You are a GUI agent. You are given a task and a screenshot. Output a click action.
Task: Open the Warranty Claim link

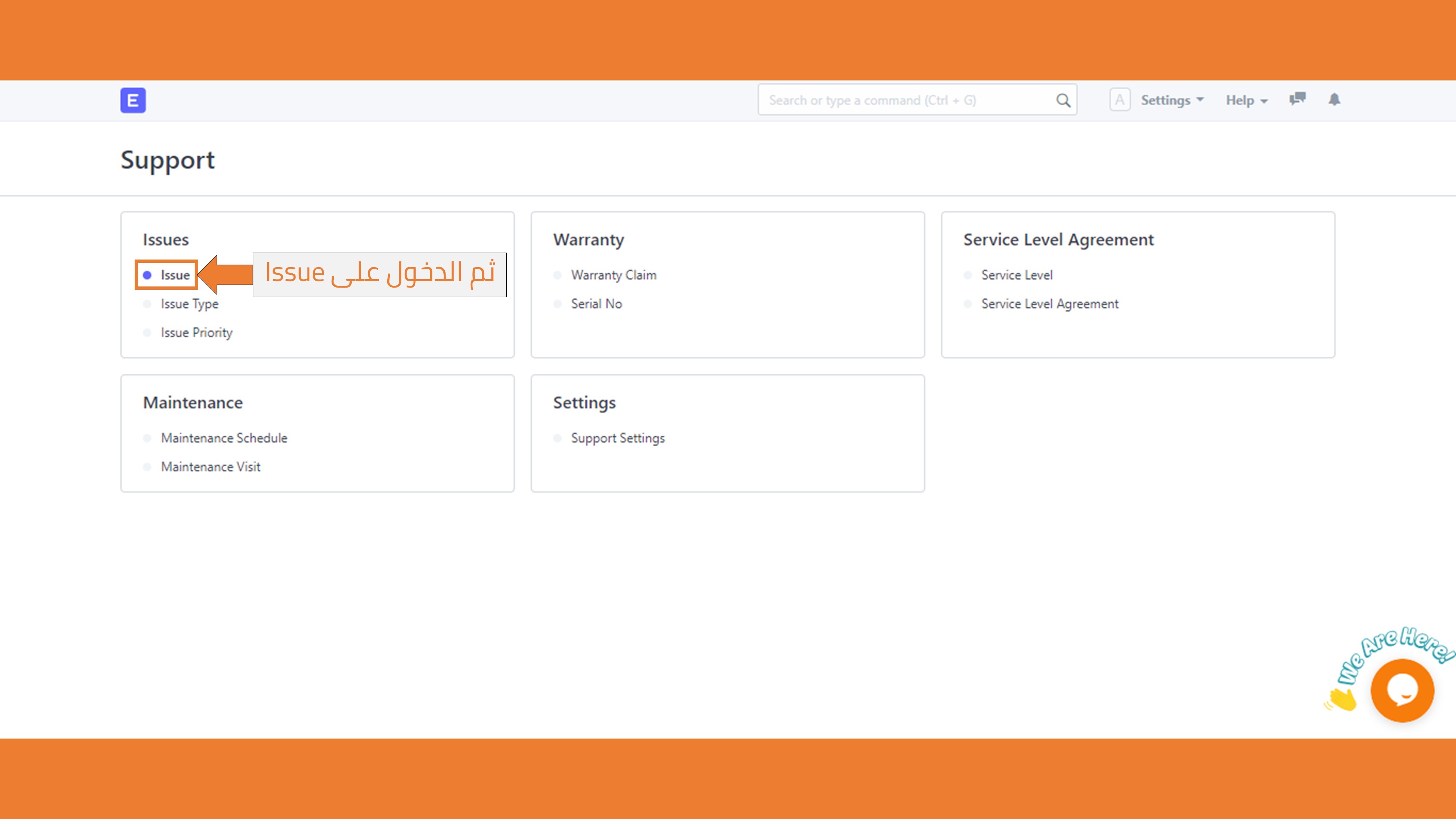[x=613, y=275]
